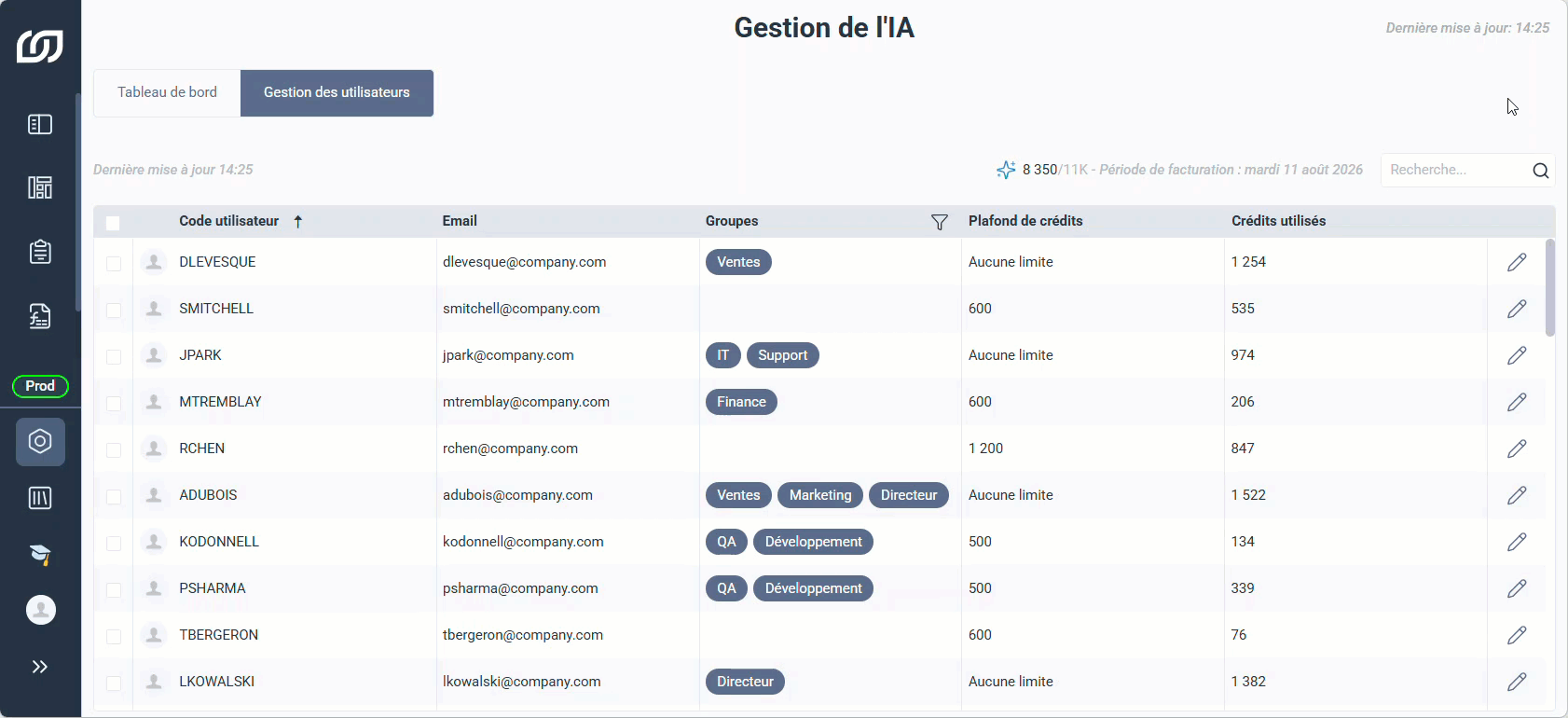This screenshot has height=718, width=1568.
Task: Select the JPARK row checkbox
Action: (114, 357)
